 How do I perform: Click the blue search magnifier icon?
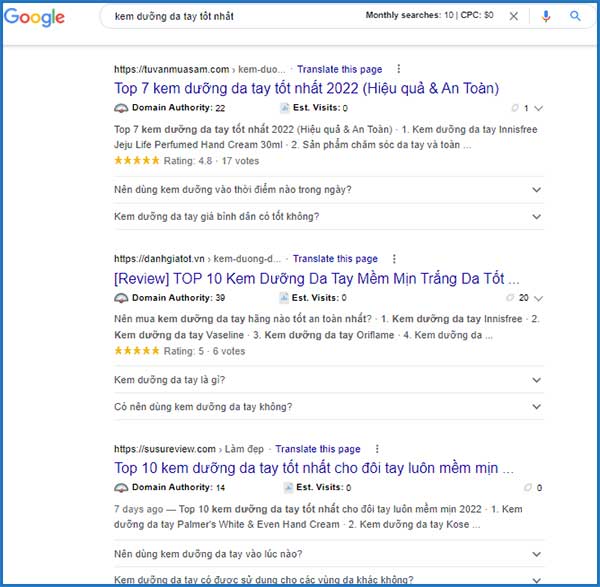[x=575, y=16]
